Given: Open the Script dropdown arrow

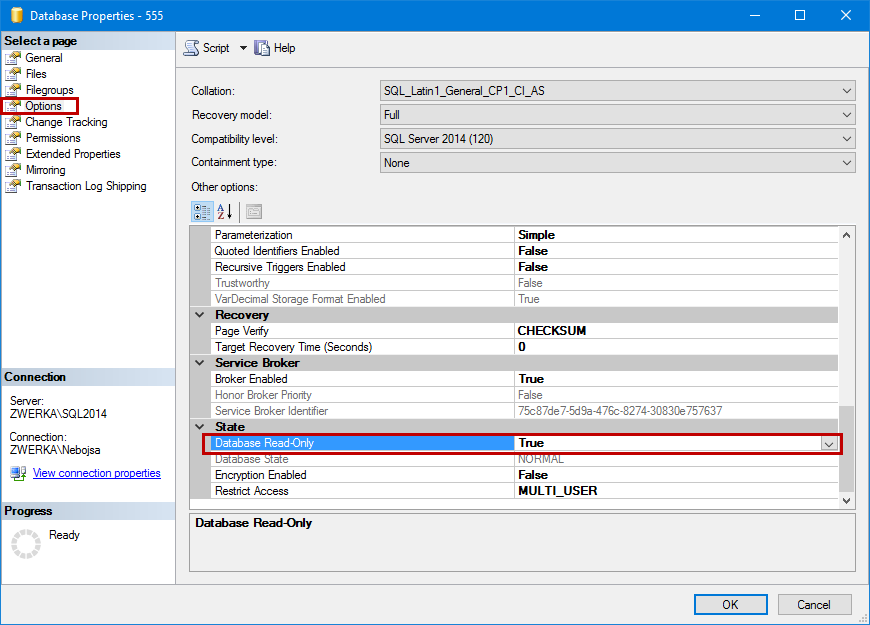Looking at the screenshot, I should (243, 48).
